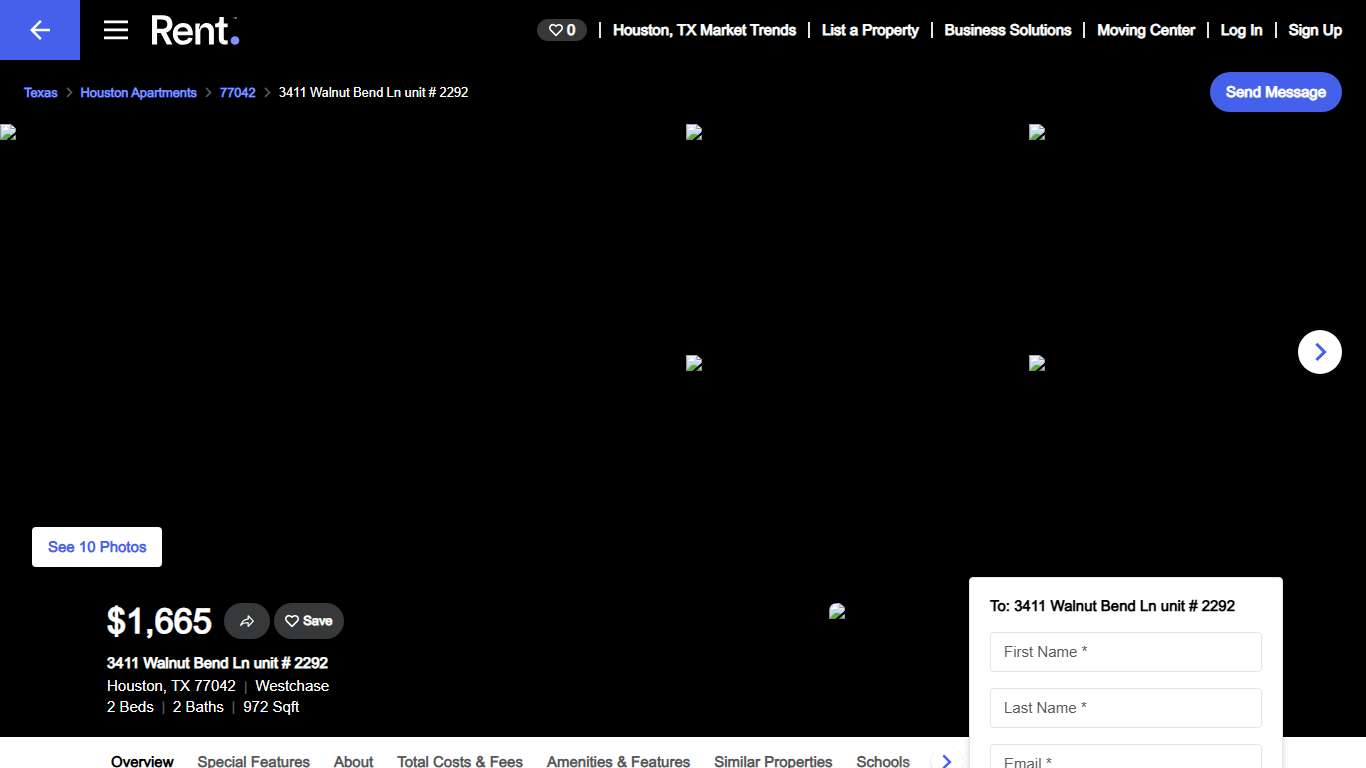Click the Log In link

tap(1241, 30)
